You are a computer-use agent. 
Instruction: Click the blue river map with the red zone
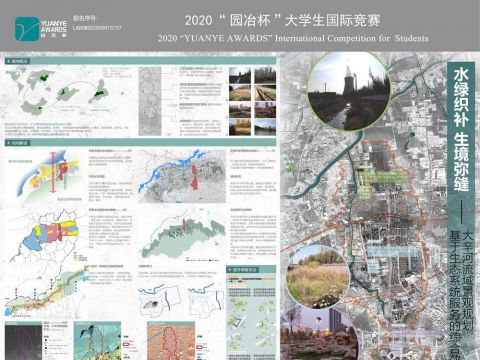(182, 176)
